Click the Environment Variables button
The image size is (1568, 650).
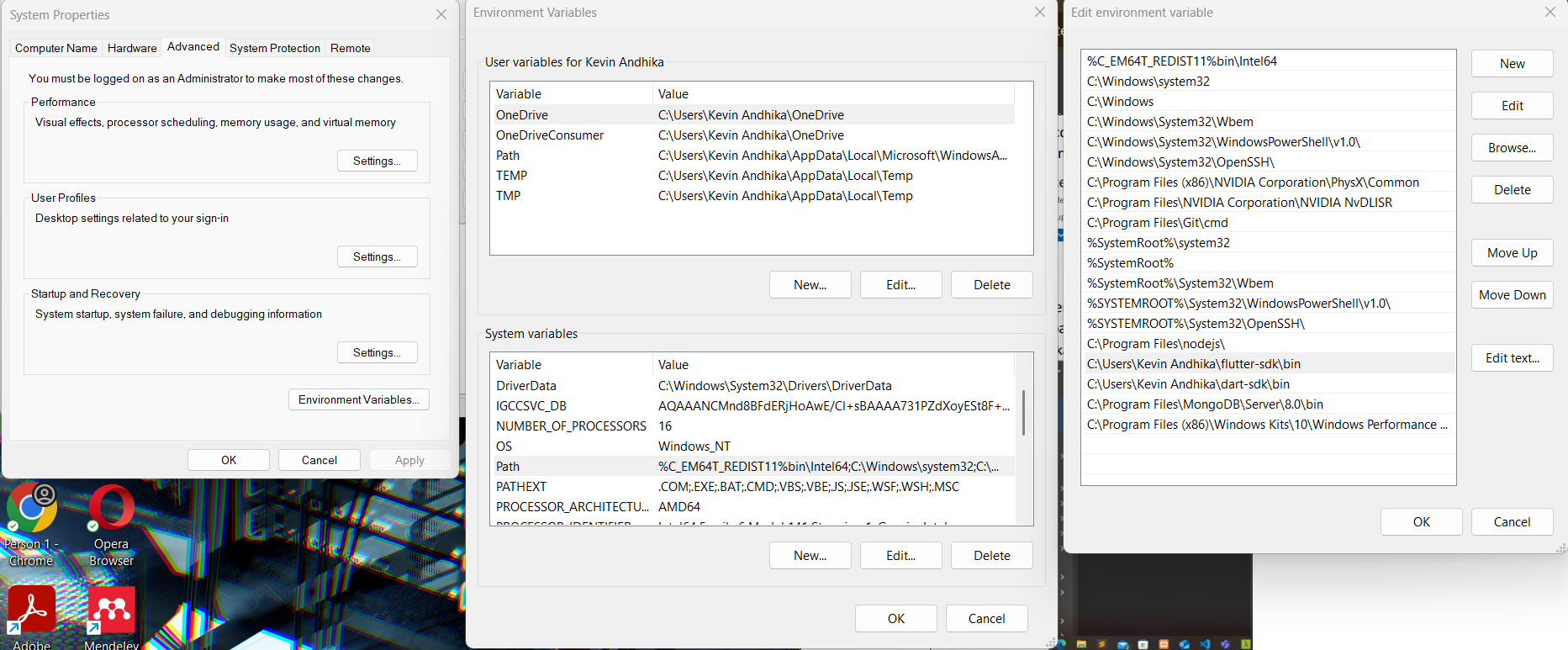[x=358, y=399]
